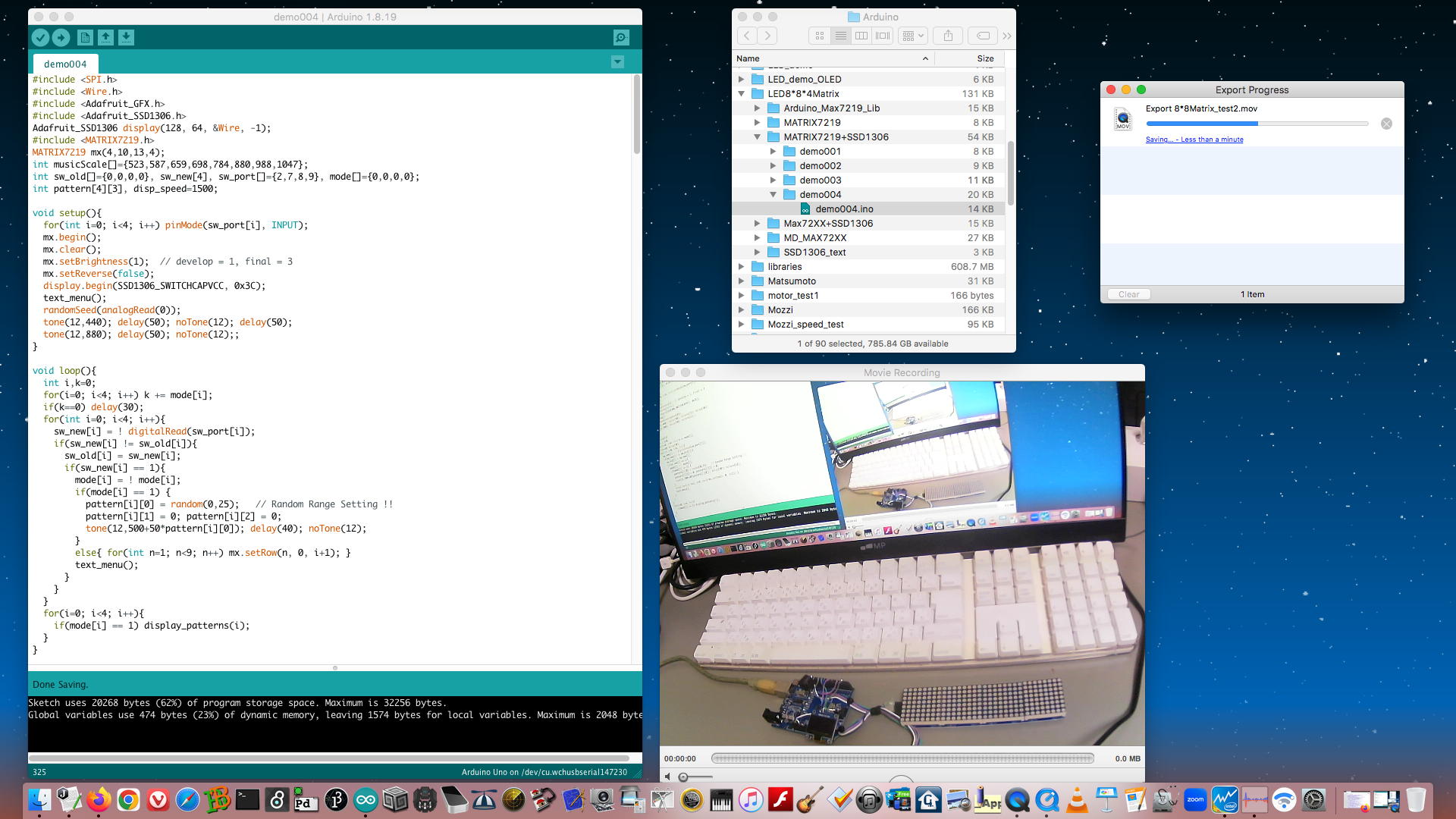Open the Serial Monitor
Image resolution: width=1456 pixels, height=819 pixels.
pos(620,37)
